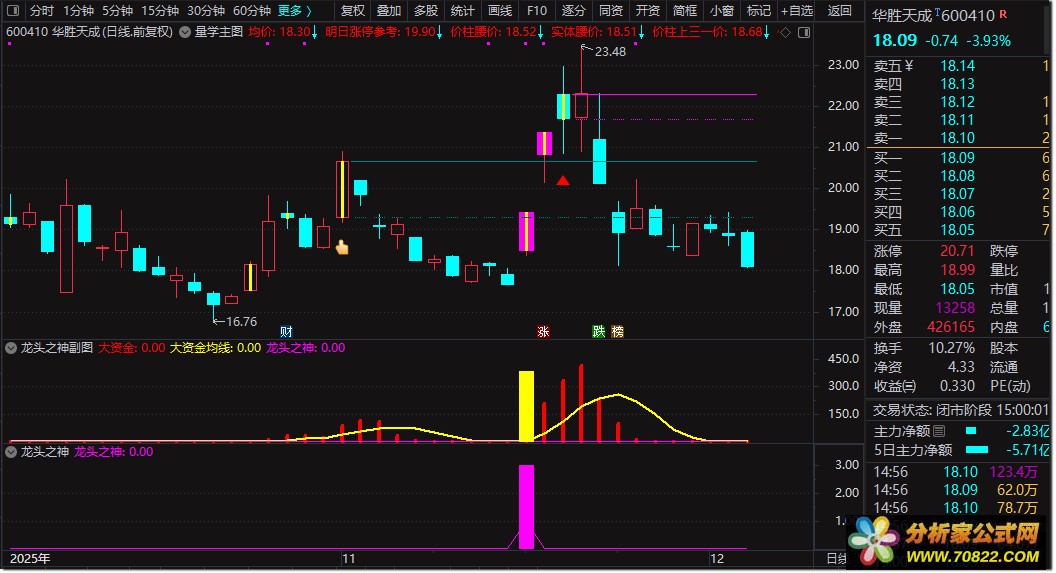
Task: Click the yellow bar in 龙头之神副图
Action: pyautogui.click(x=526, y=406)
